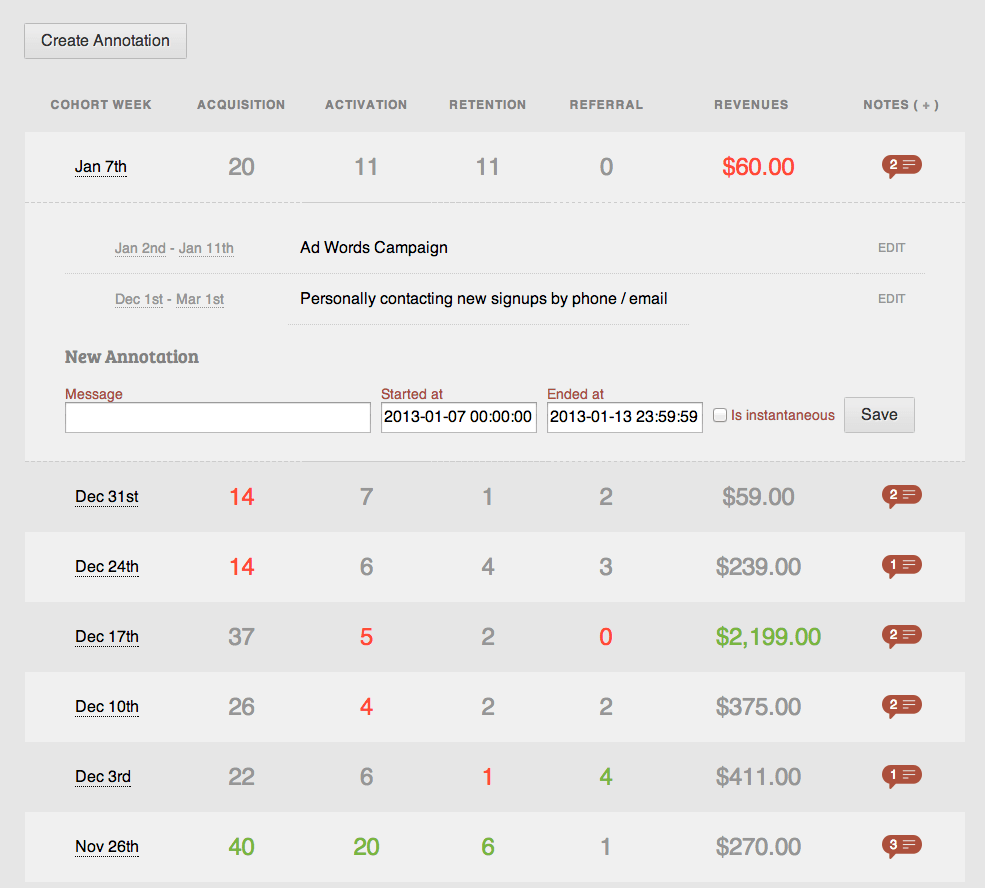Open the Dec 24th notes bubble
Screen dimensions: 985x888
pos(901,566)
